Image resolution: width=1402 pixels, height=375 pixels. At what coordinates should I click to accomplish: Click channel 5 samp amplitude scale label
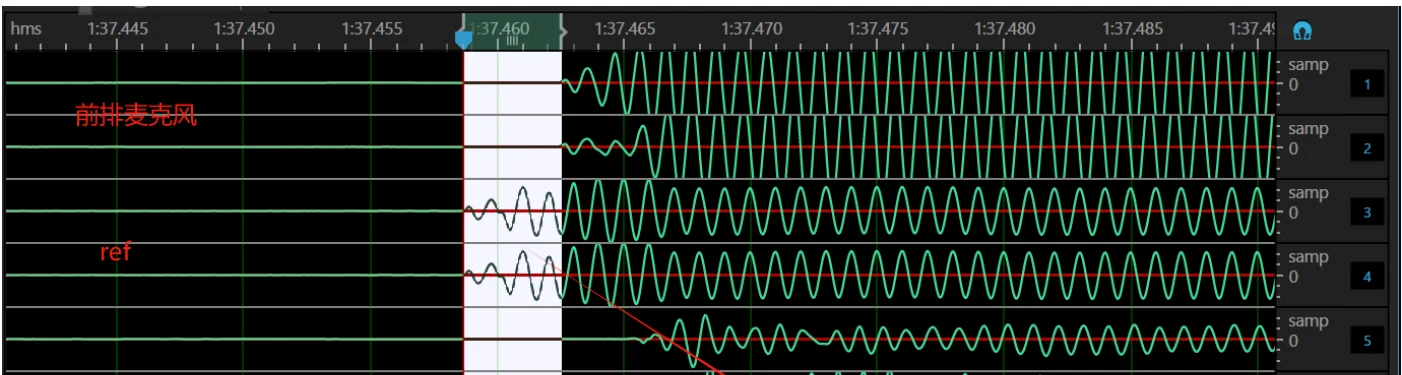pos(1308,322)
